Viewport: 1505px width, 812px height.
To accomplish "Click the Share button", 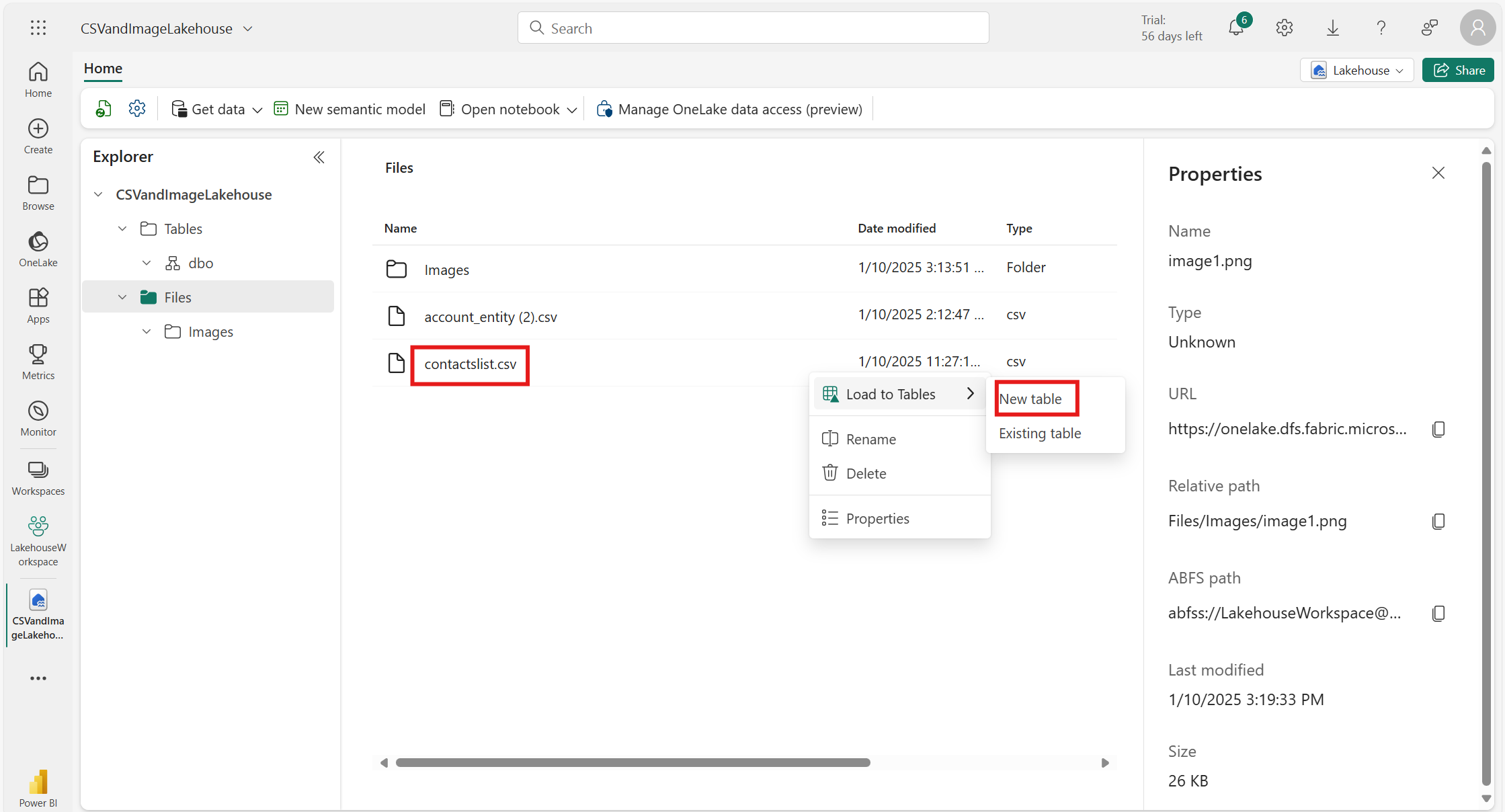I will (x=1458, y=70).
